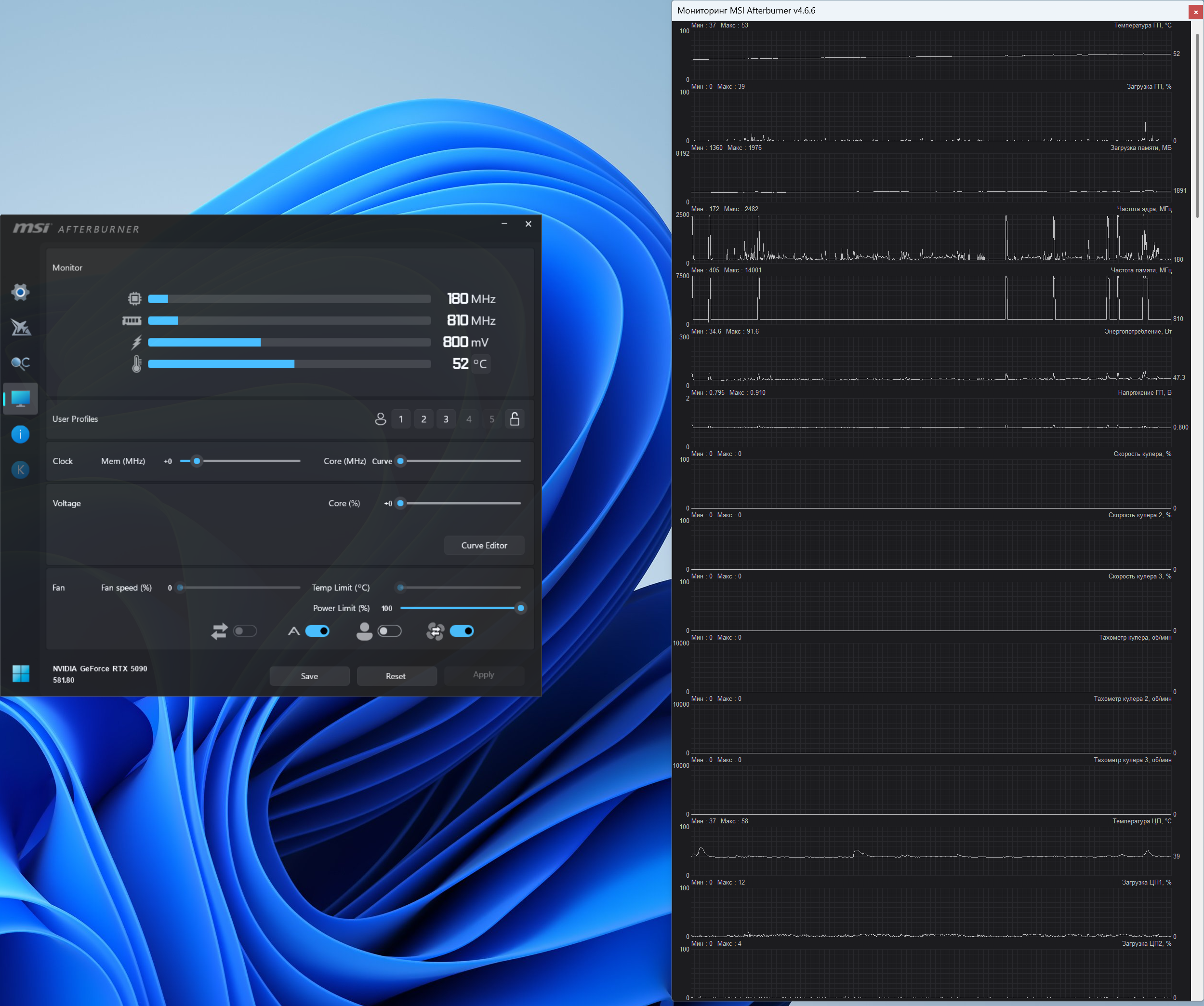Screen dimensions: 1204x1006
Task: Open the OC Scanner sidebar icon
Action: click(x=20, y=363)
